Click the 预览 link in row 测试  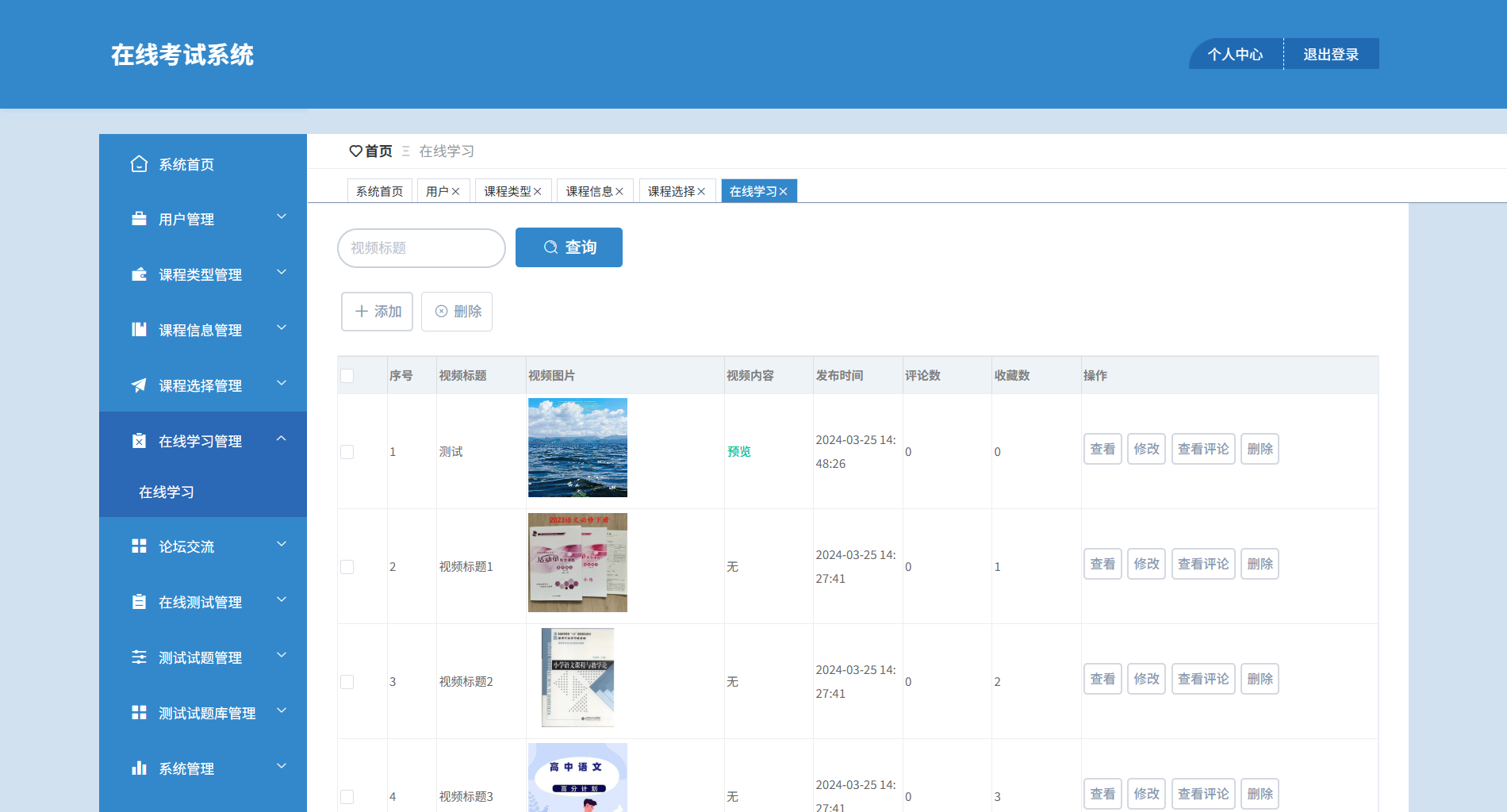coord(738,452)
